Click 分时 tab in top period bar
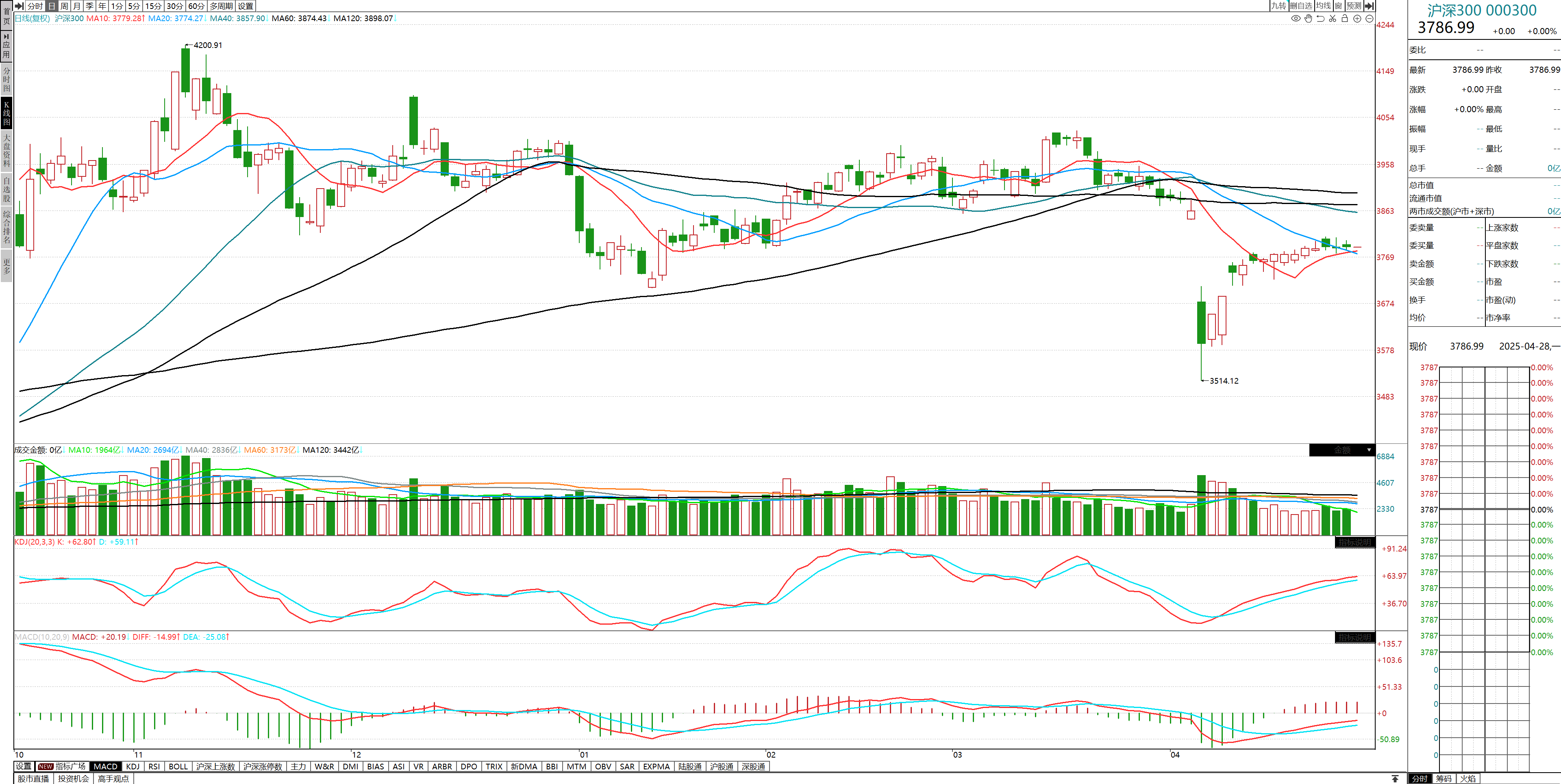 click(35, 5)
